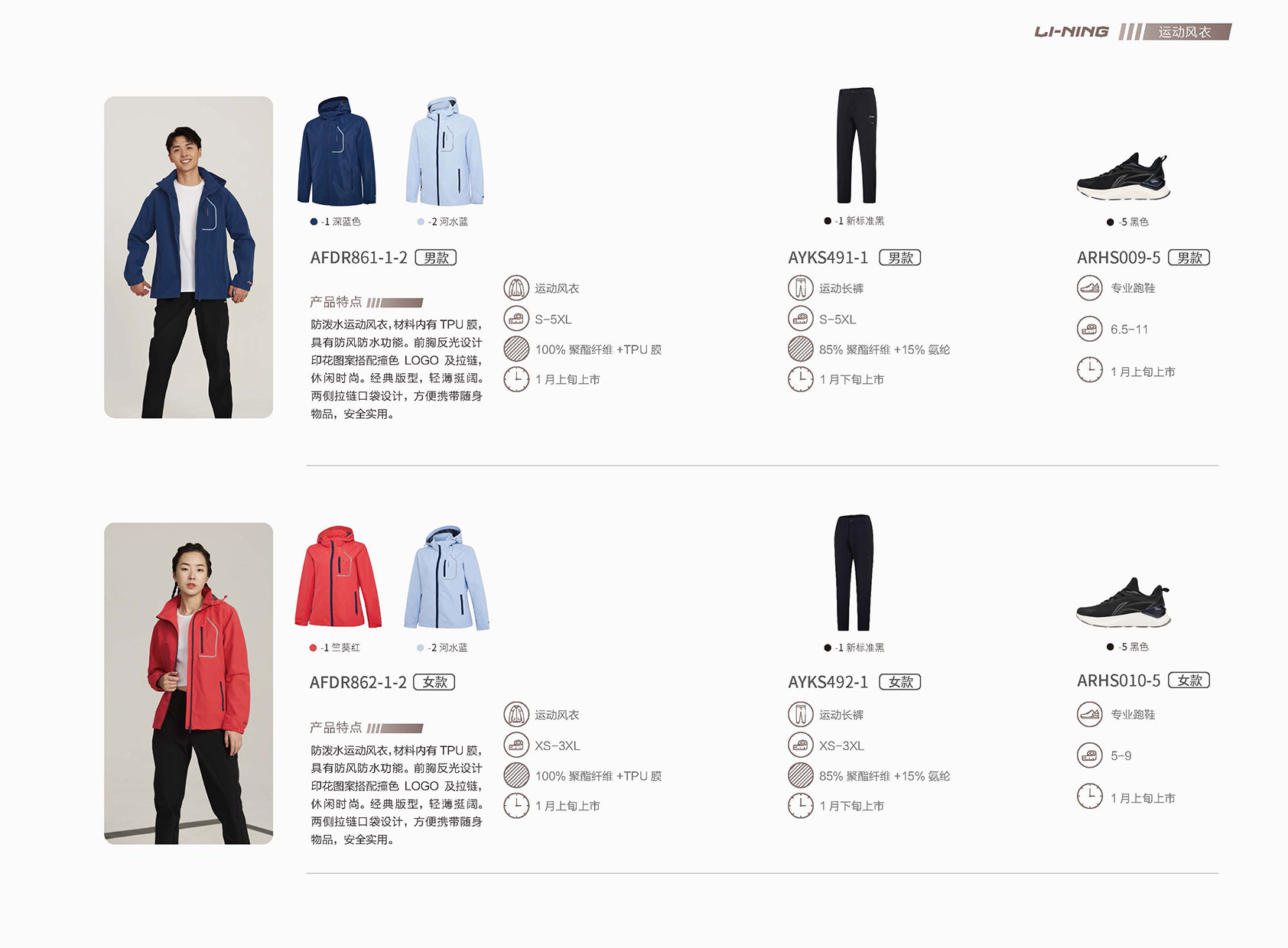1288x948 pixels.
Task: Click the fabric icon for AYKS492 85% 聚酯纤维
Action: pyautogui.click(x=801, y=775)
